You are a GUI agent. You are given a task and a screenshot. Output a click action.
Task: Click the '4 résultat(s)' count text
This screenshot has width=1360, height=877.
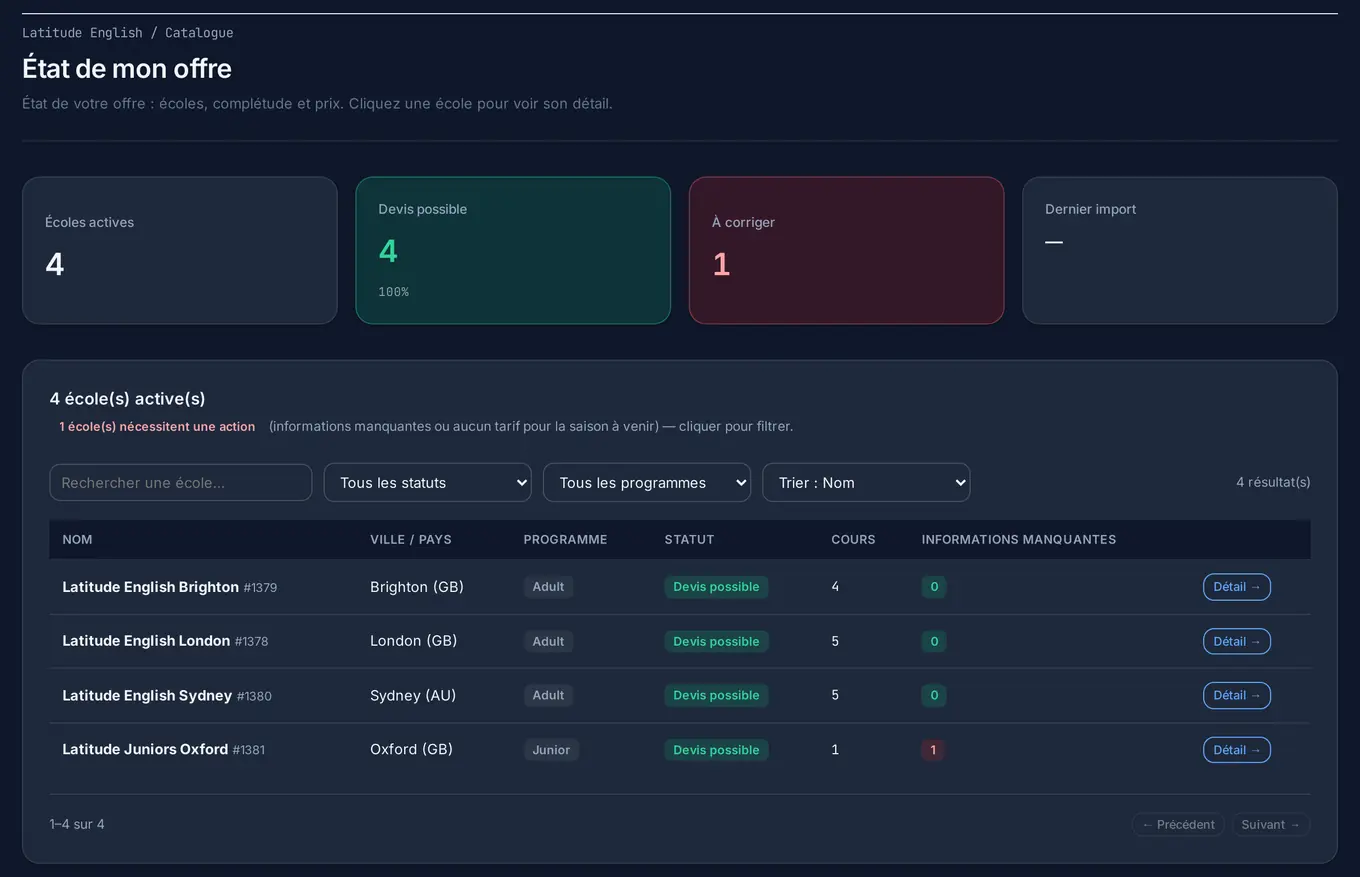[x=1273, y=482]
